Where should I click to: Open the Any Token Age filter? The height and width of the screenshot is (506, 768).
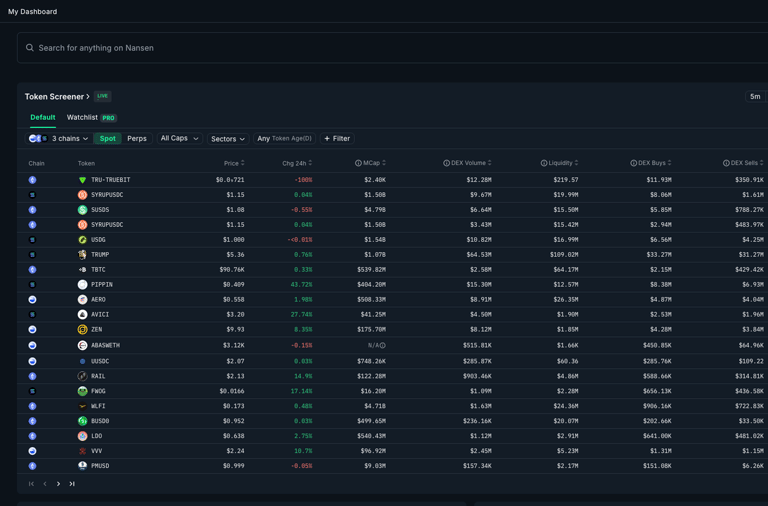(x=285, y=139)
